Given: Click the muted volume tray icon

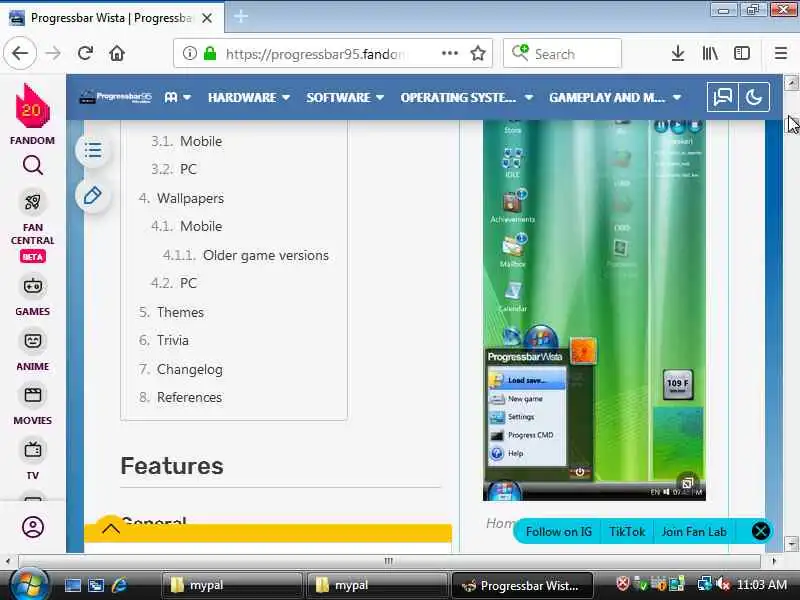Looking at the screenshot, I should [x=722, y=585].
